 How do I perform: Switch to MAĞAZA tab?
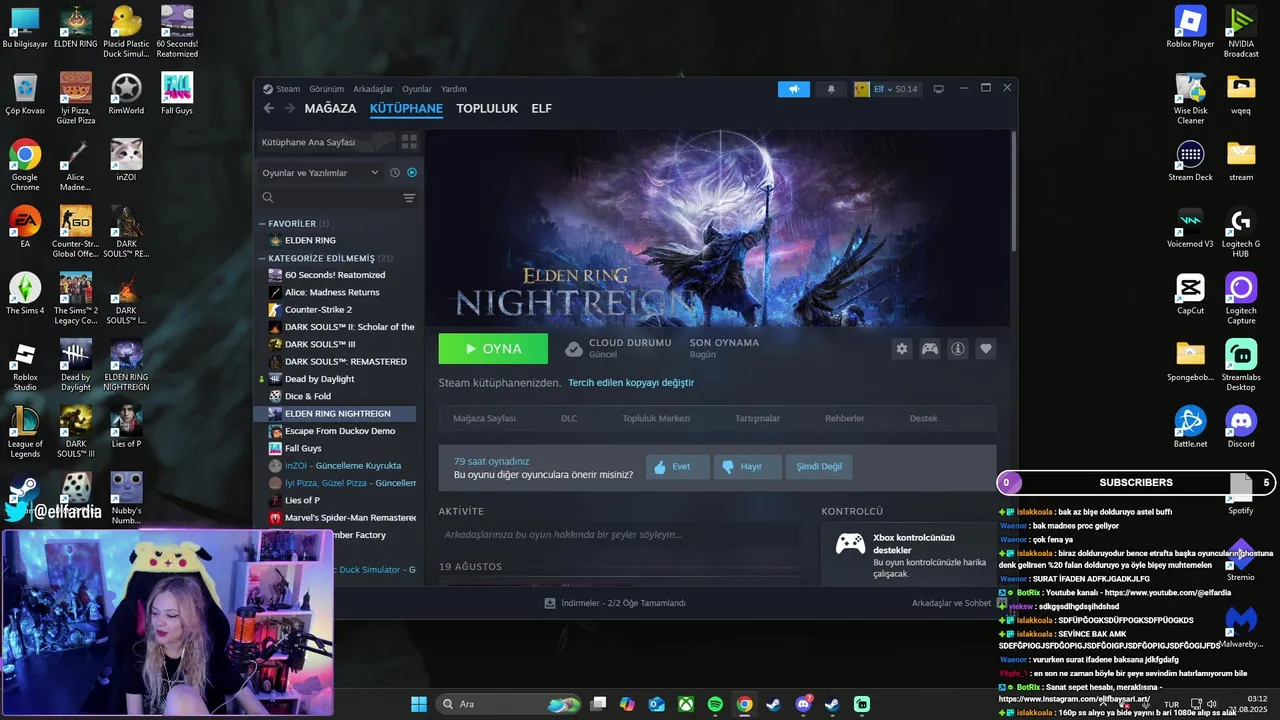coord(330,108)
